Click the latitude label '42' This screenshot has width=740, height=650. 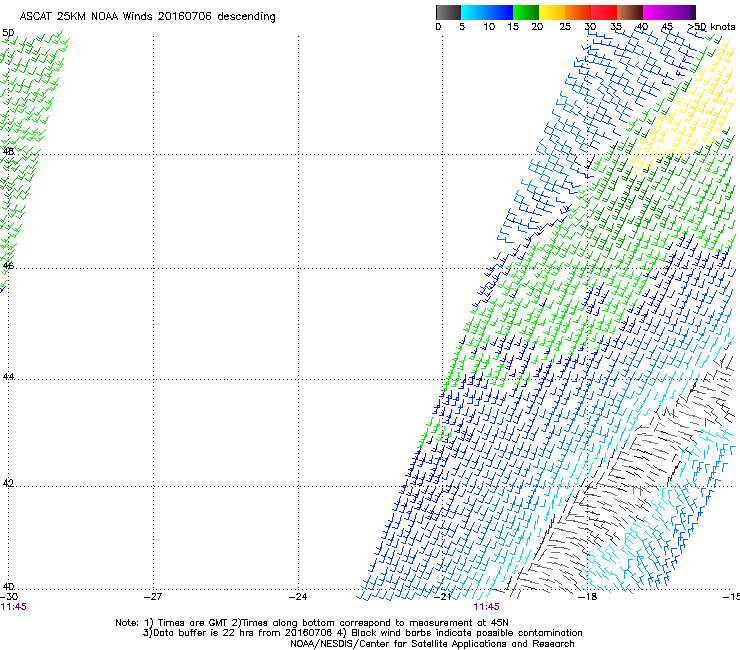[x=8, y=483]
